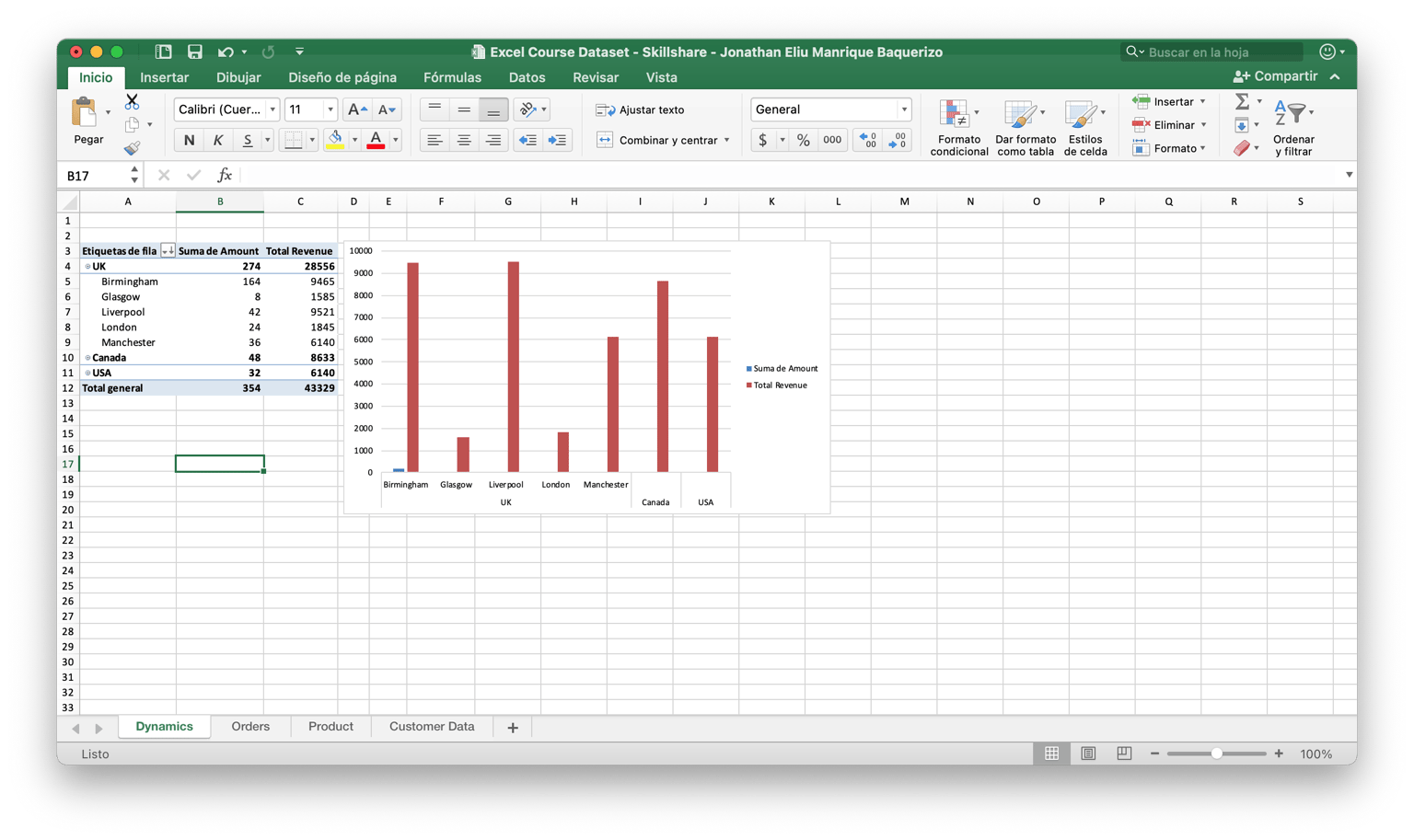Screen dimensions: 1414x840
Task: Click the Cut scissors icon
Action: (132, 101)
